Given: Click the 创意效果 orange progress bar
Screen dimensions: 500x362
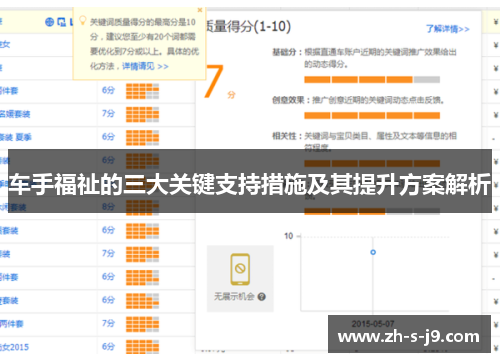Looking at the screenshot, I should pyautogui.click(x=372, y=116).
